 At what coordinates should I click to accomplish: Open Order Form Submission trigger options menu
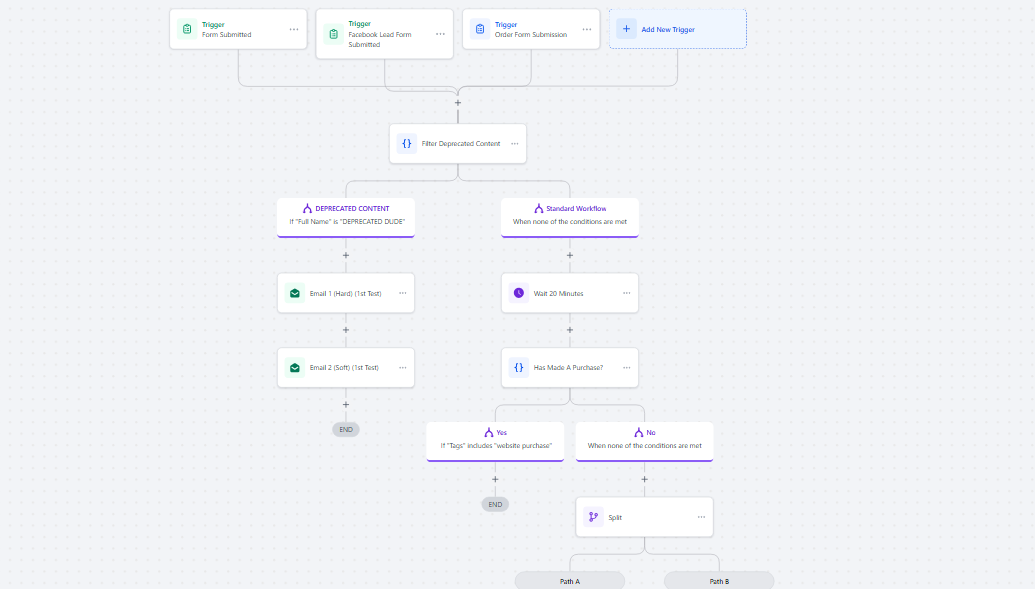pyautogui.click(x=587, y=29)
